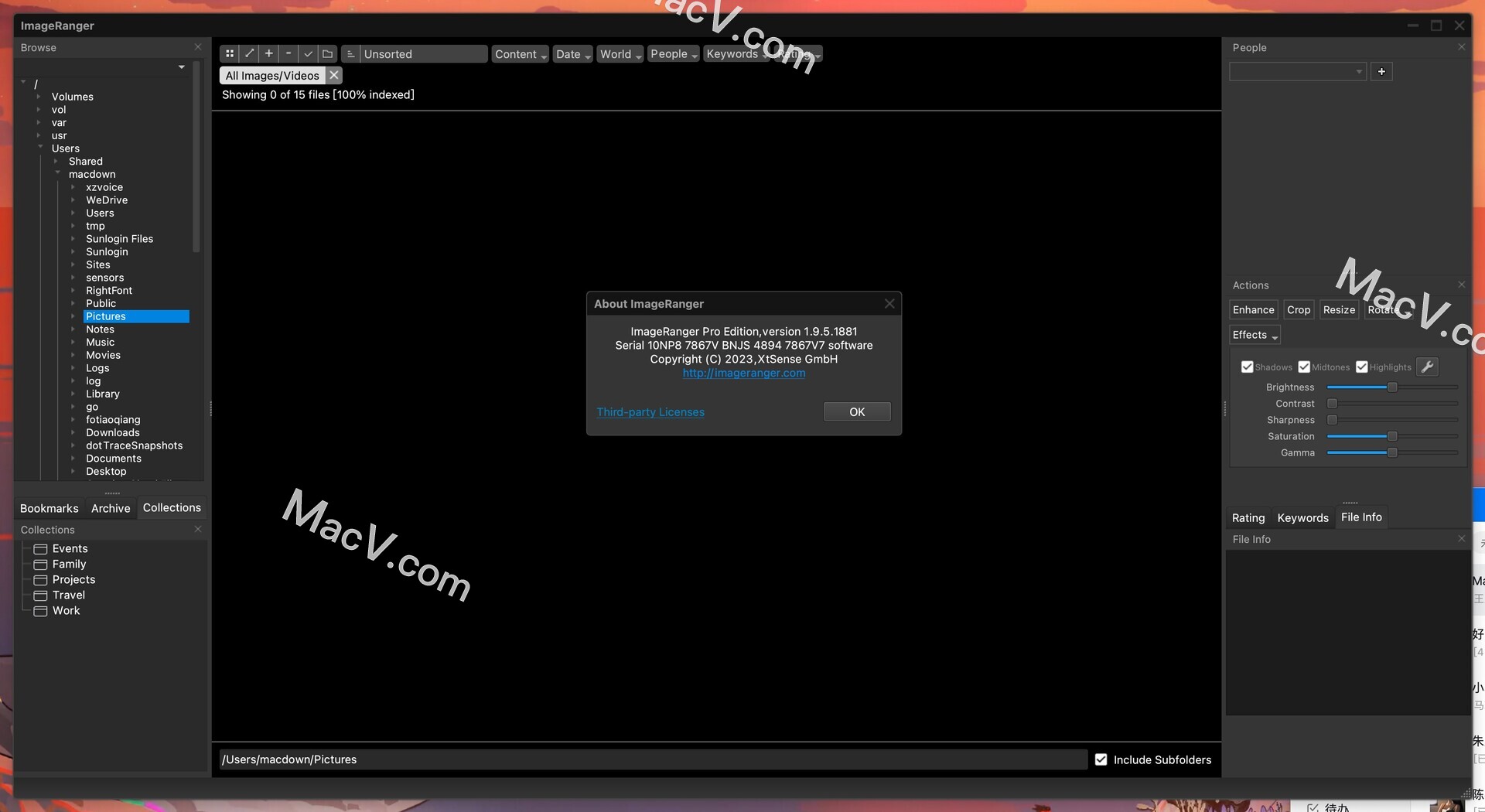
Task: Select the Movies folder in tree
Action: pos(103,355)
